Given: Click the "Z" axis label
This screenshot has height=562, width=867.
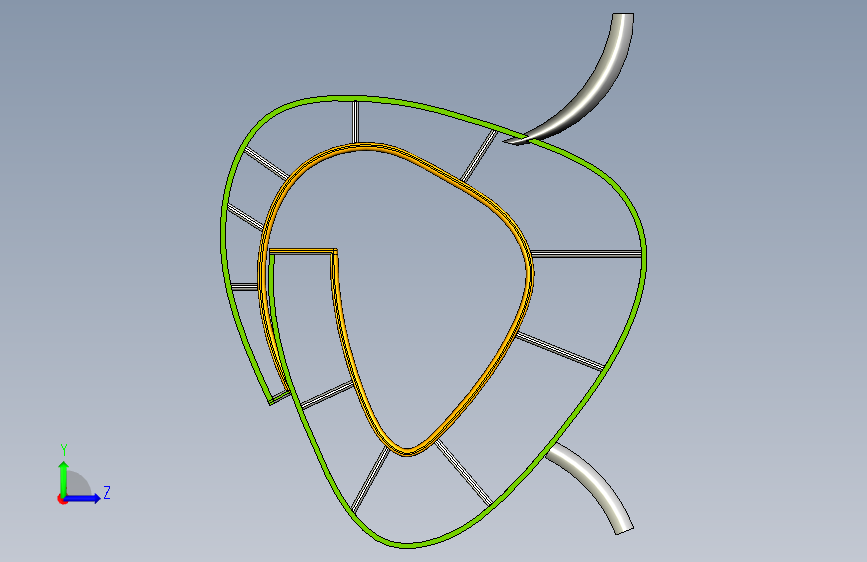Looking at the screenshot, I should [x=107, y=492].
